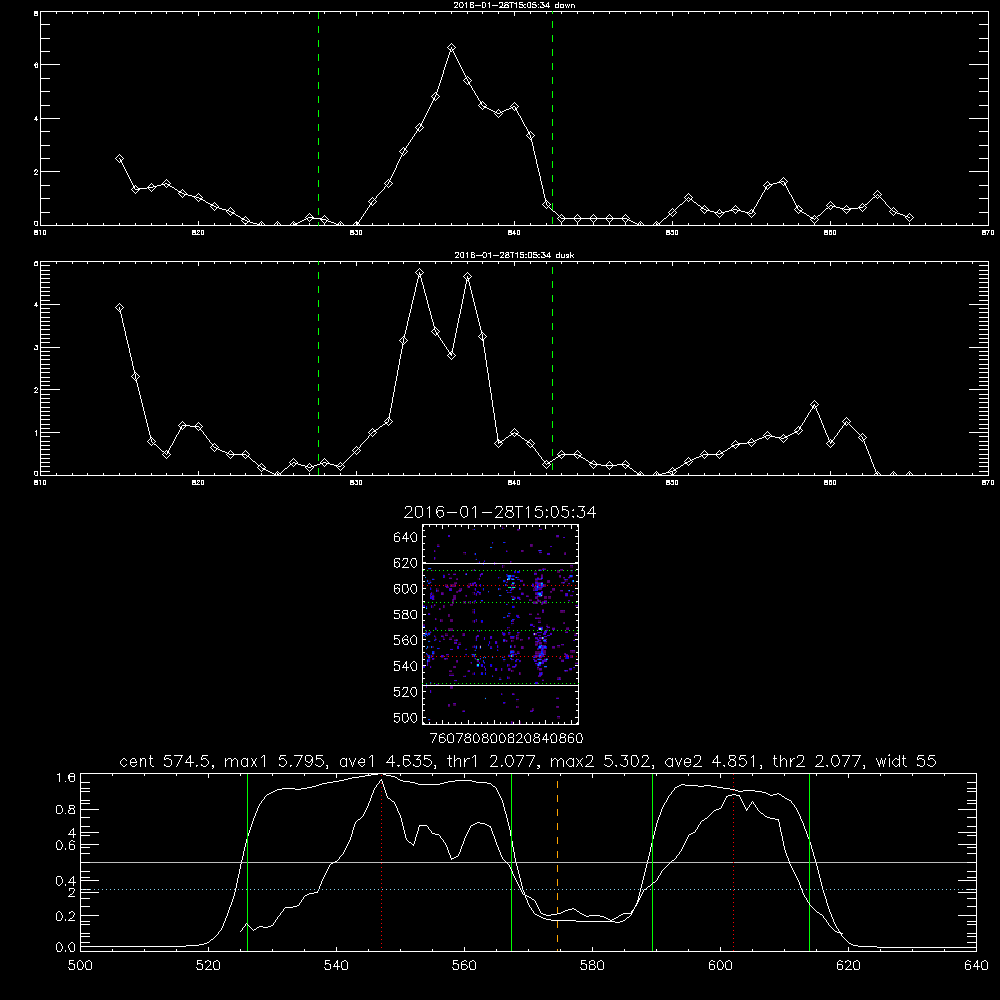Click the highest peak marker in dawn plot
This screenshot has height=1000, width=1000.
coord(452,48)
